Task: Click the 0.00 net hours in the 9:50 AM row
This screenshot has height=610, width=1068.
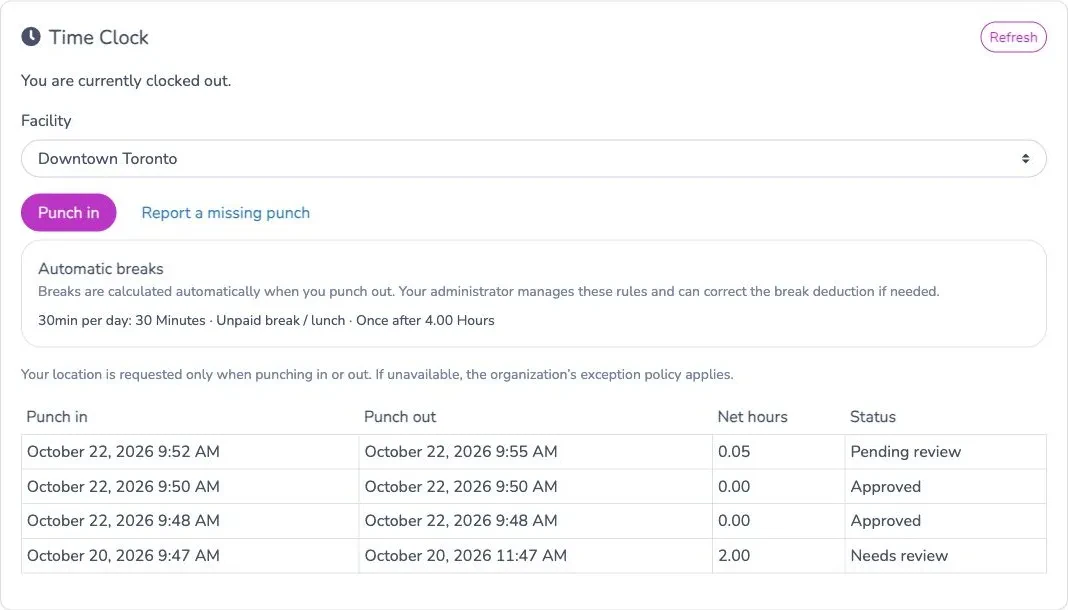Action: coord(734,487)
